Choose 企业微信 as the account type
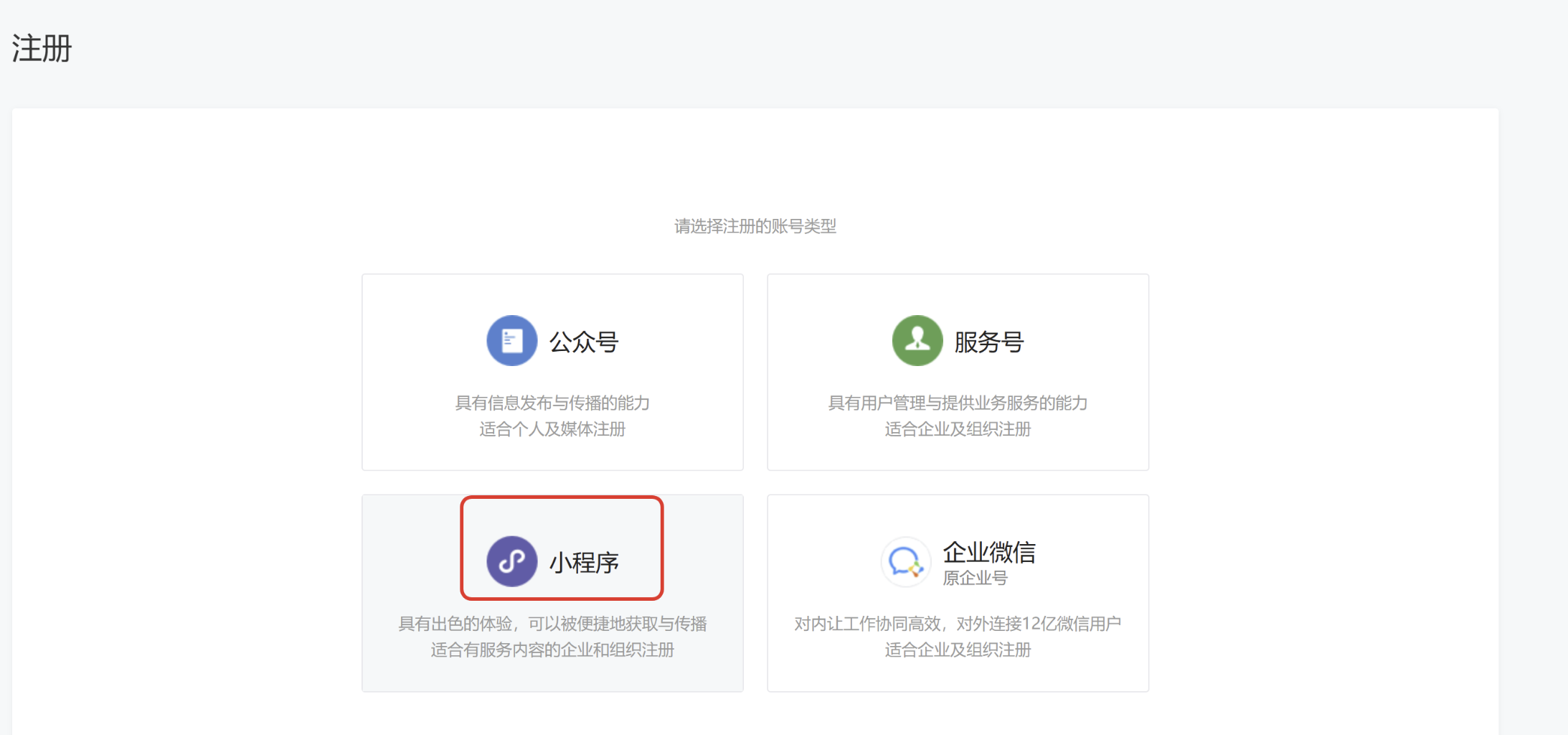The height and width of the screenshot is (735, 1568). coord(989,552)
